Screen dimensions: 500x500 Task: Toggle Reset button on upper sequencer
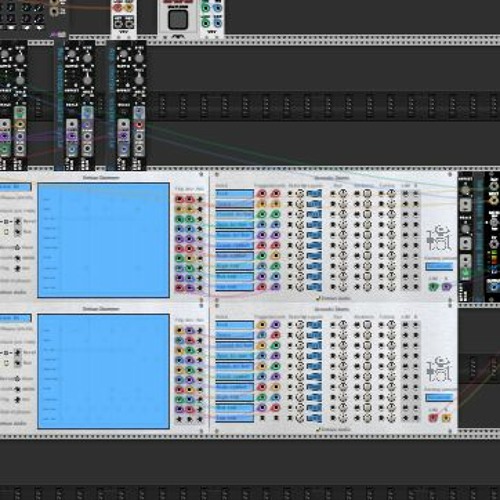coord(17,221)
